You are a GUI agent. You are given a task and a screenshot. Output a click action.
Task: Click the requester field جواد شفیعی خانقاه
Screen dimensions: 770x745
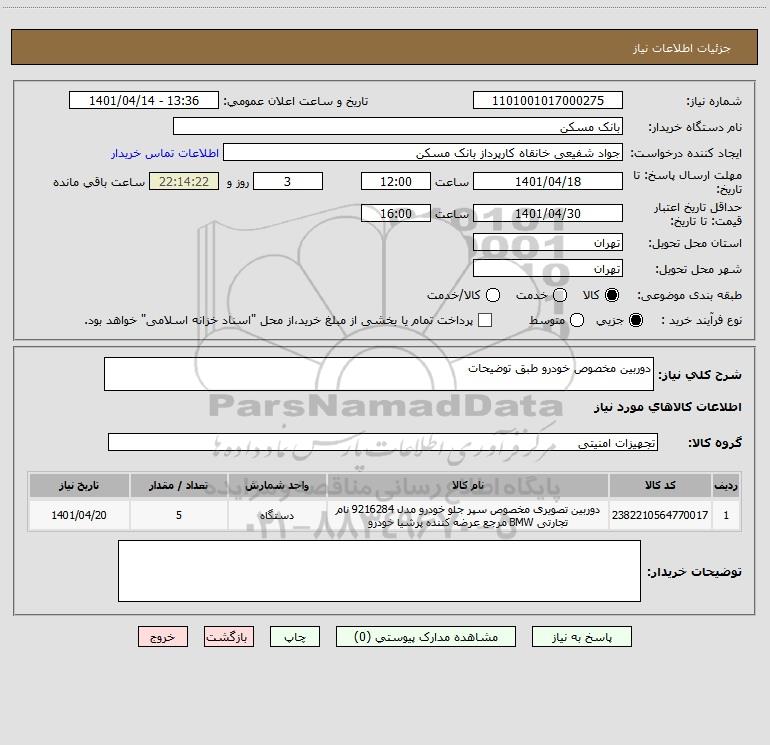point(423,153)
